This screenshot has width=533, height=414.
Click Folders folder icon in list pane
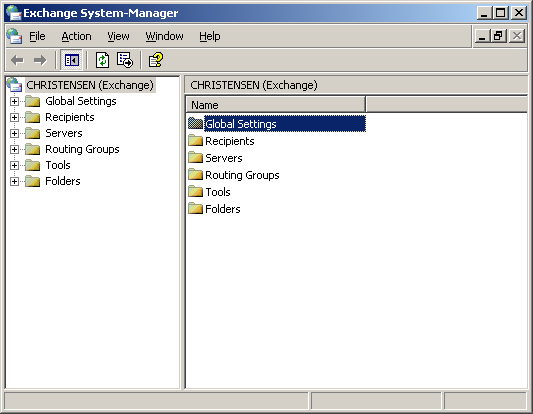(x=195, y=208)
